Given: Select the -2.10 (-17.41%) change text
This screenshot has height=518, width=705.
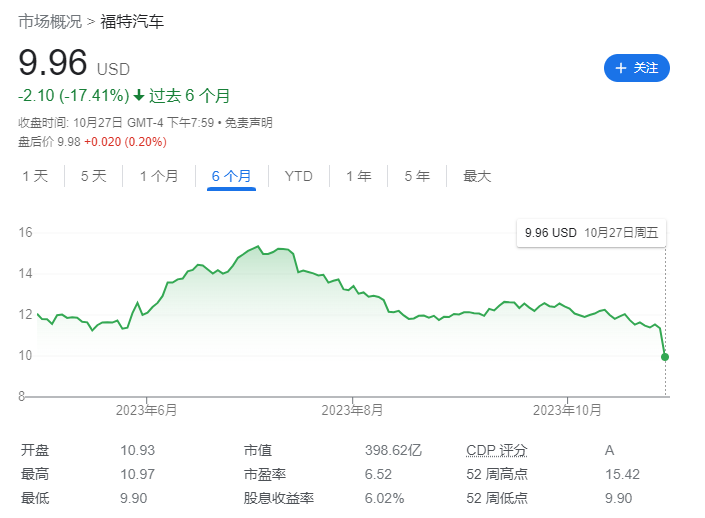Looking at the screenshot, I should click(x=74, y=95).
